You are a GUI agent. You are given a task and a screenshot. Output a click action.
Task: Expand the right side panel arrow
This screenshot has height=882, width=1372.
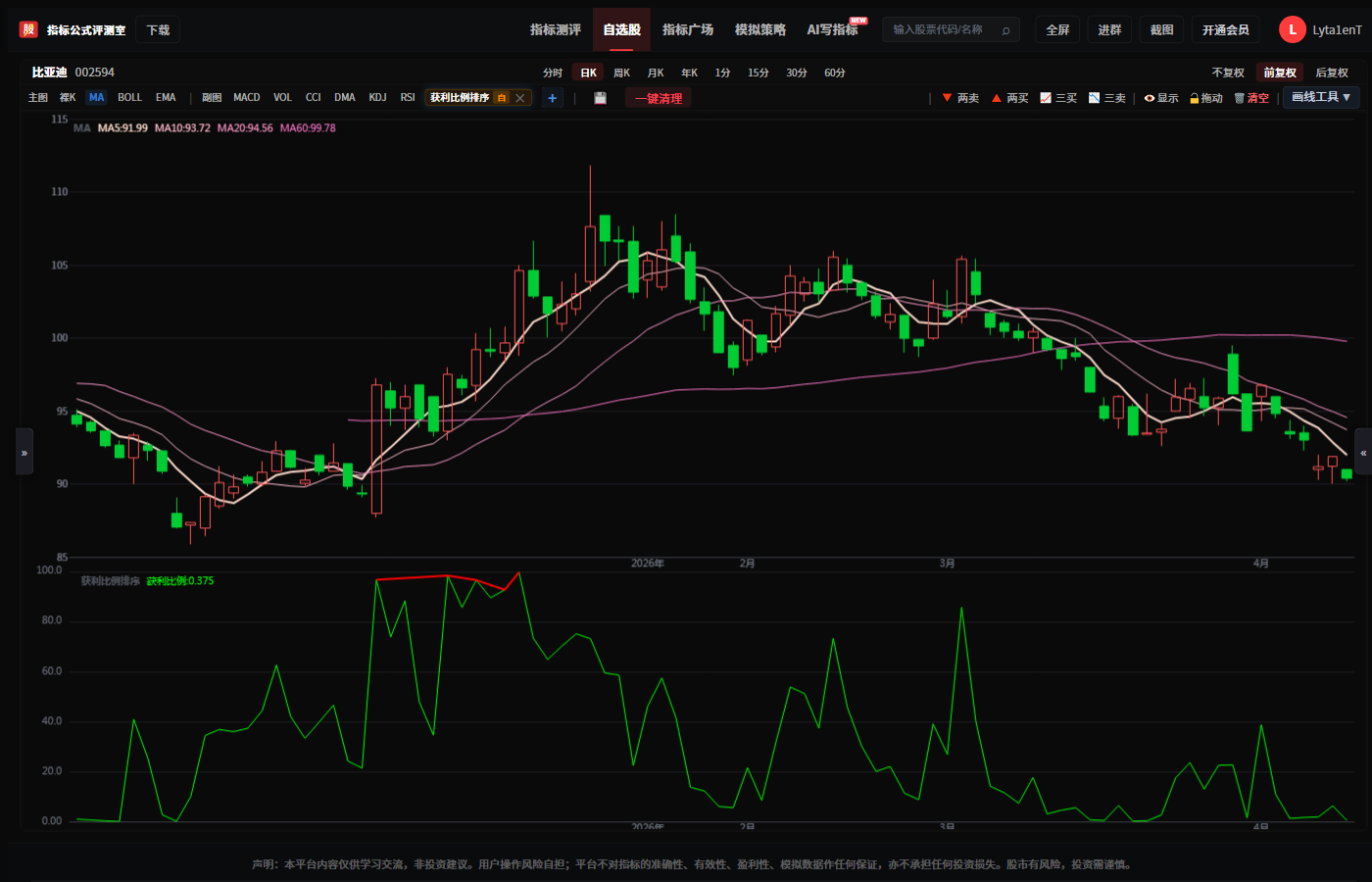point(1362,453)
